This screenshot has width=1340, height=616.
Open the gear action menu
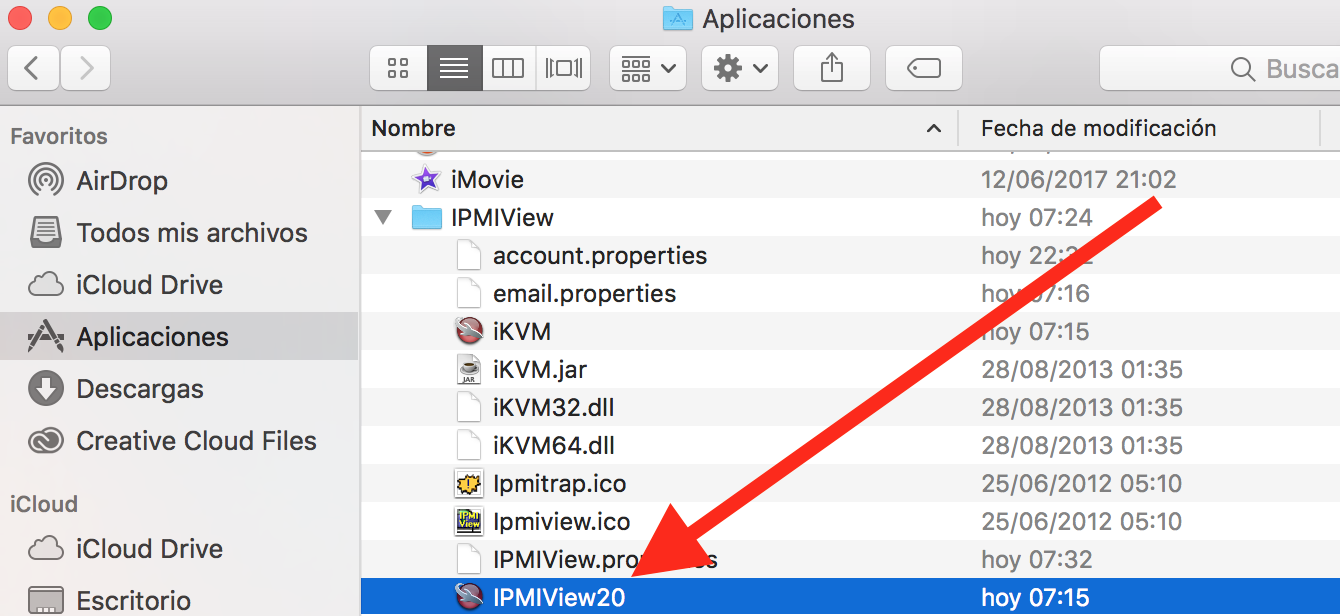[x=740, y=68]
